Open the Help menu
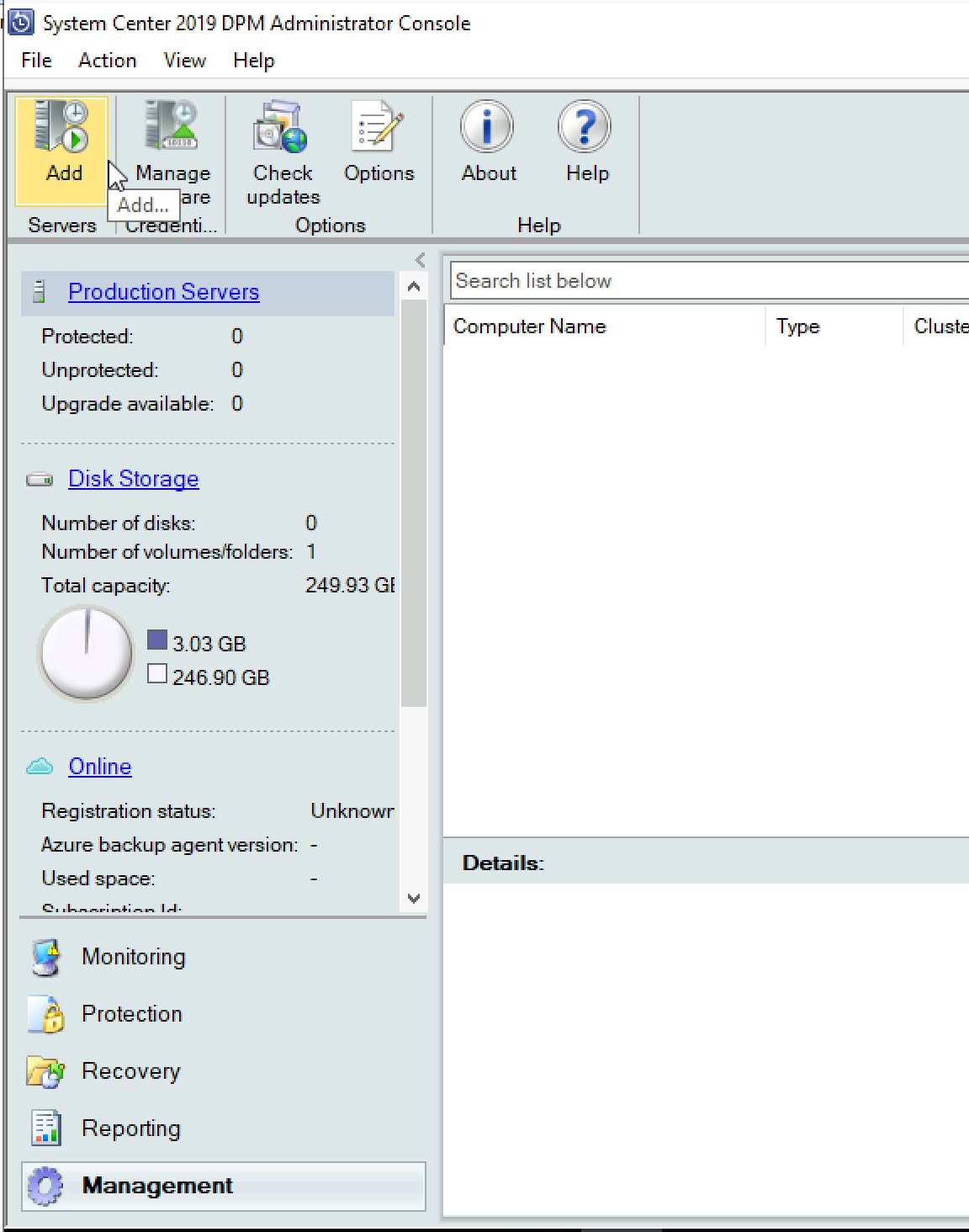The image size is (969, 1232). click(254, 61)
